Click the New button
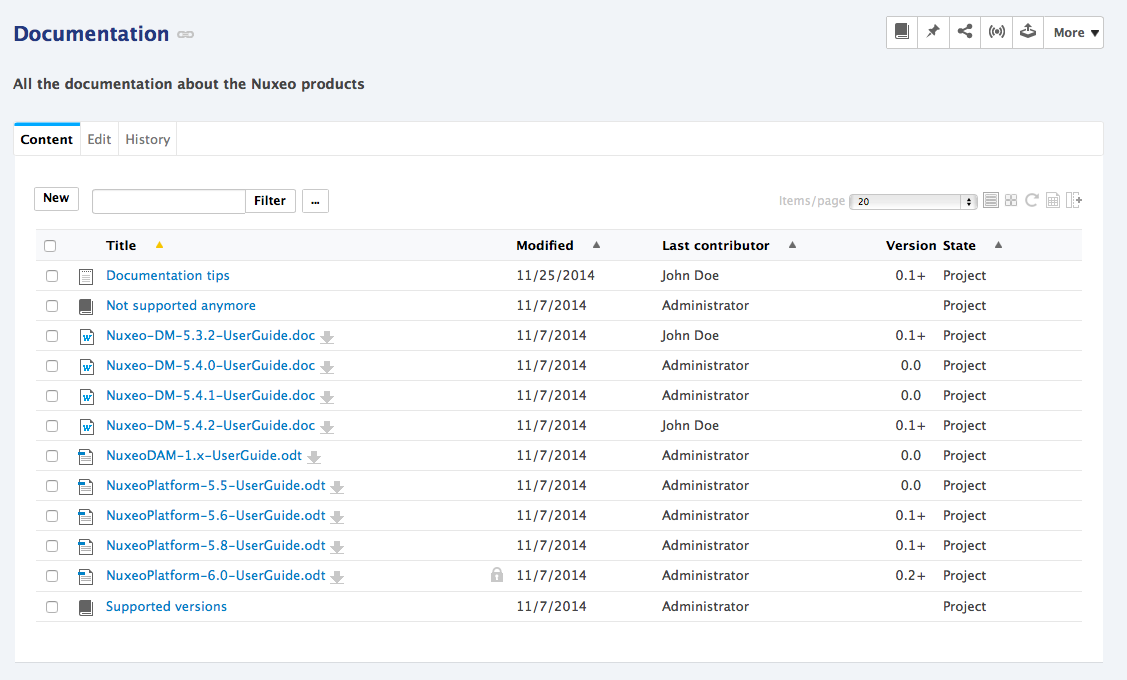1127x680 pixels. click(56, 198)
